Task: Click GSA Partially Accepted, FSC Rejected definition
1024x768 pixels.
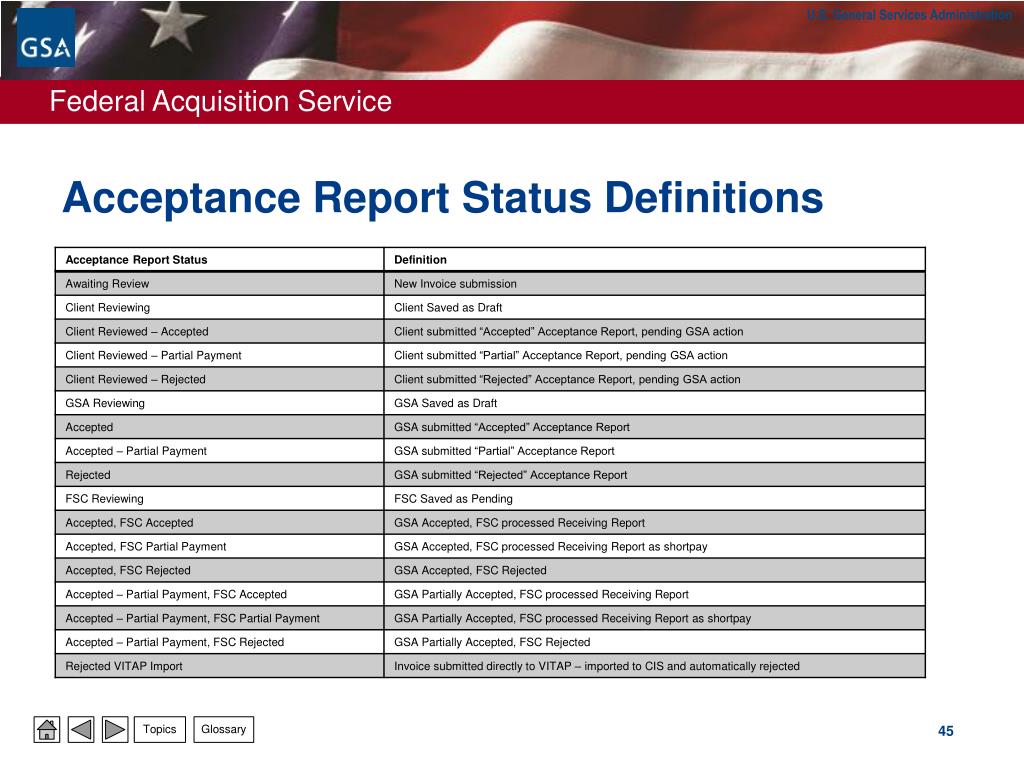Action: [x=655, y=643]
